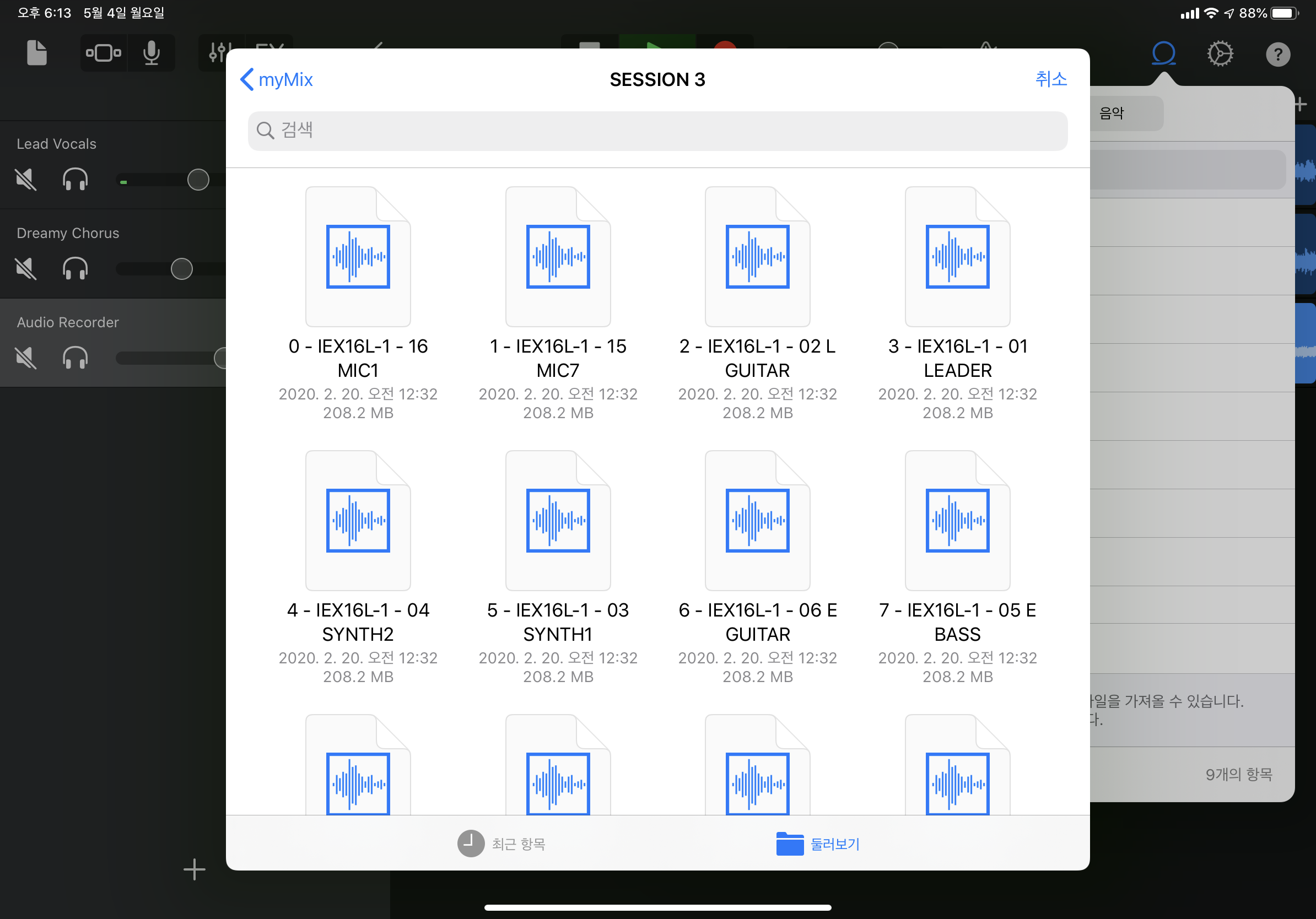Tap the 검색 search field
Screen dimensions: 1316x919
pos(657,131)
